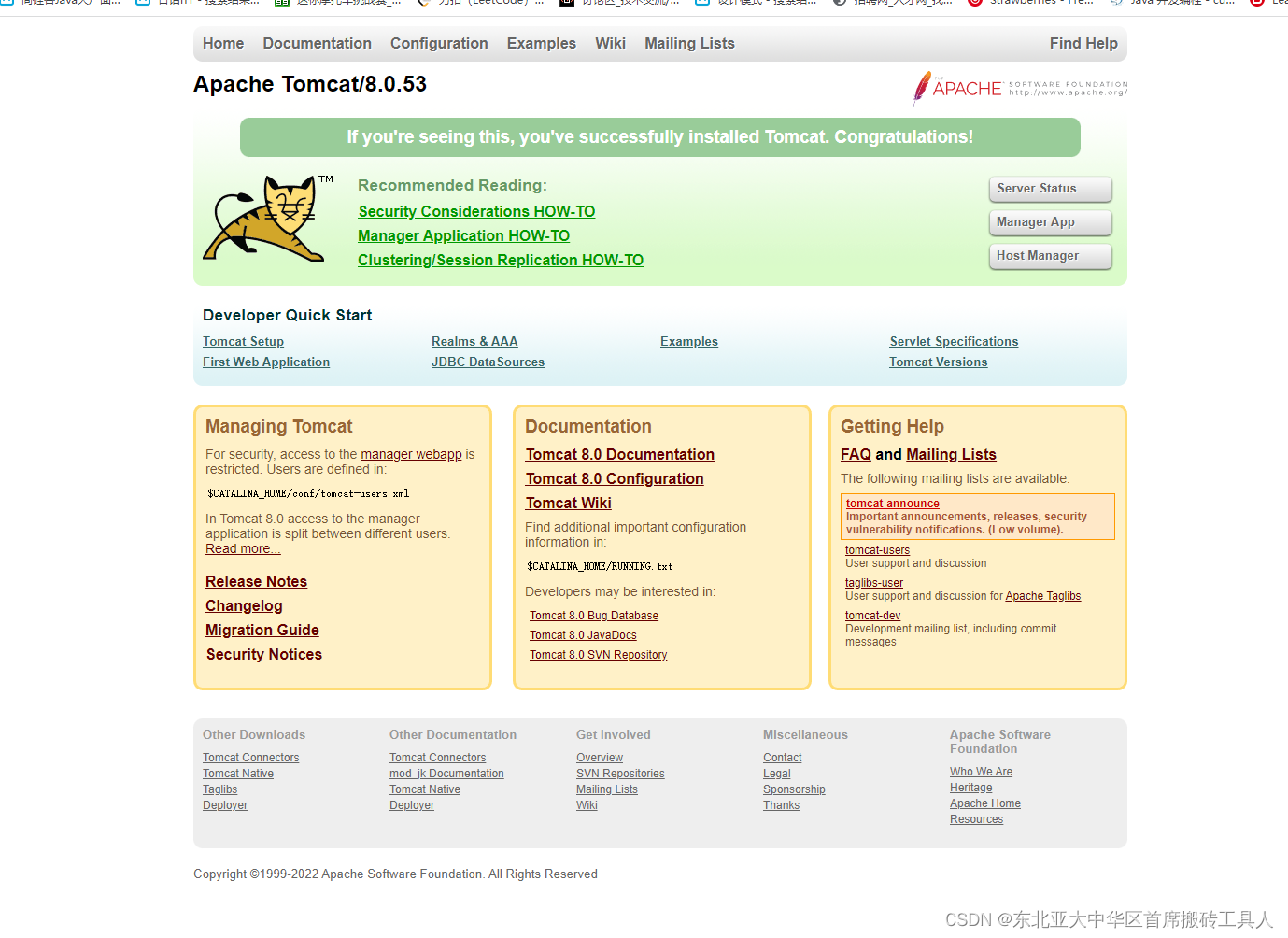Open Tomcat 8.0 JavaDocs link
Image resolution: width=1288 pixels, height=938 pixels.
(583, 635)
